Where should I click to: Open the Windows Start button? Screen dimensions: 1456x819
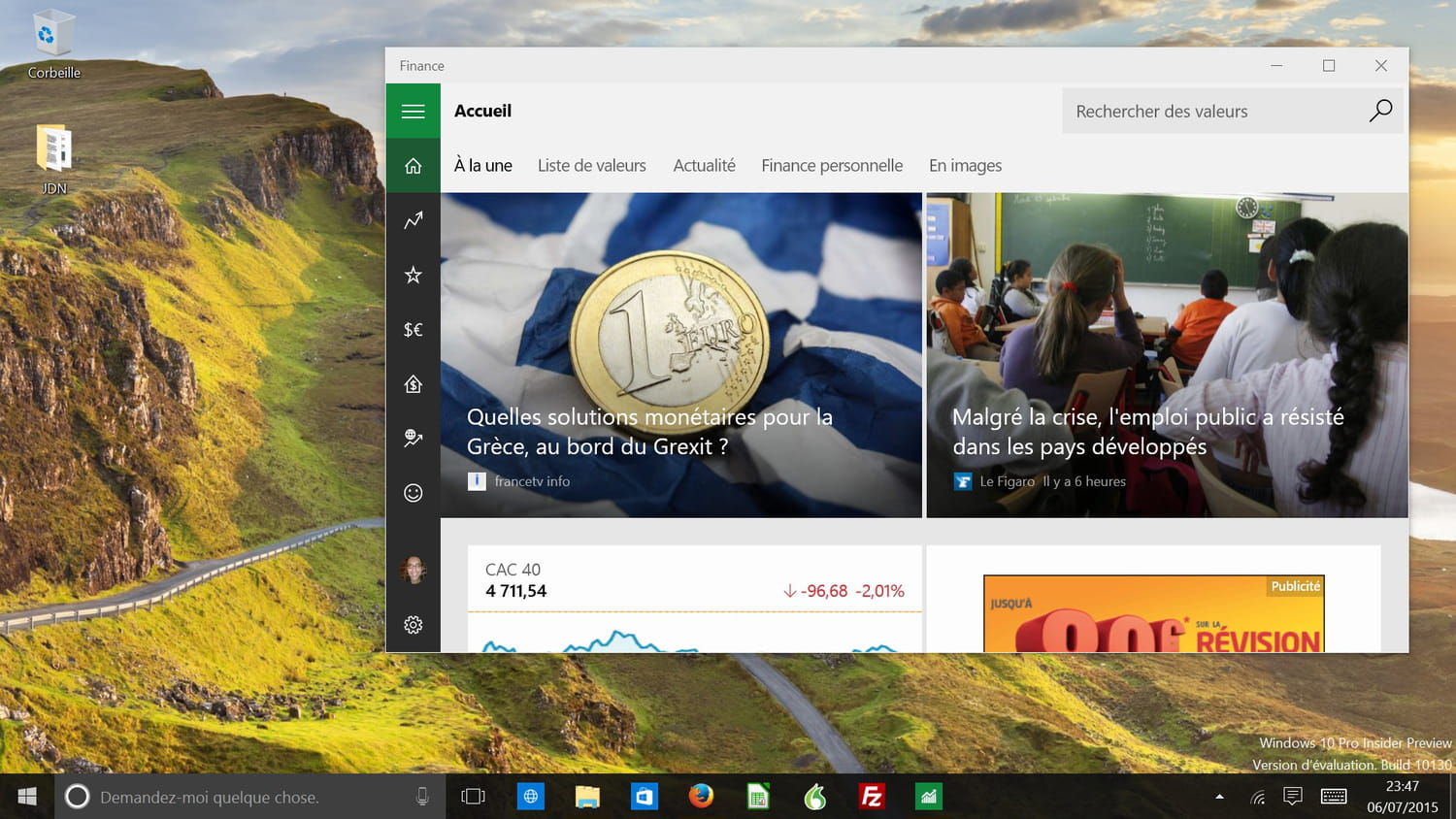point(27,797)
